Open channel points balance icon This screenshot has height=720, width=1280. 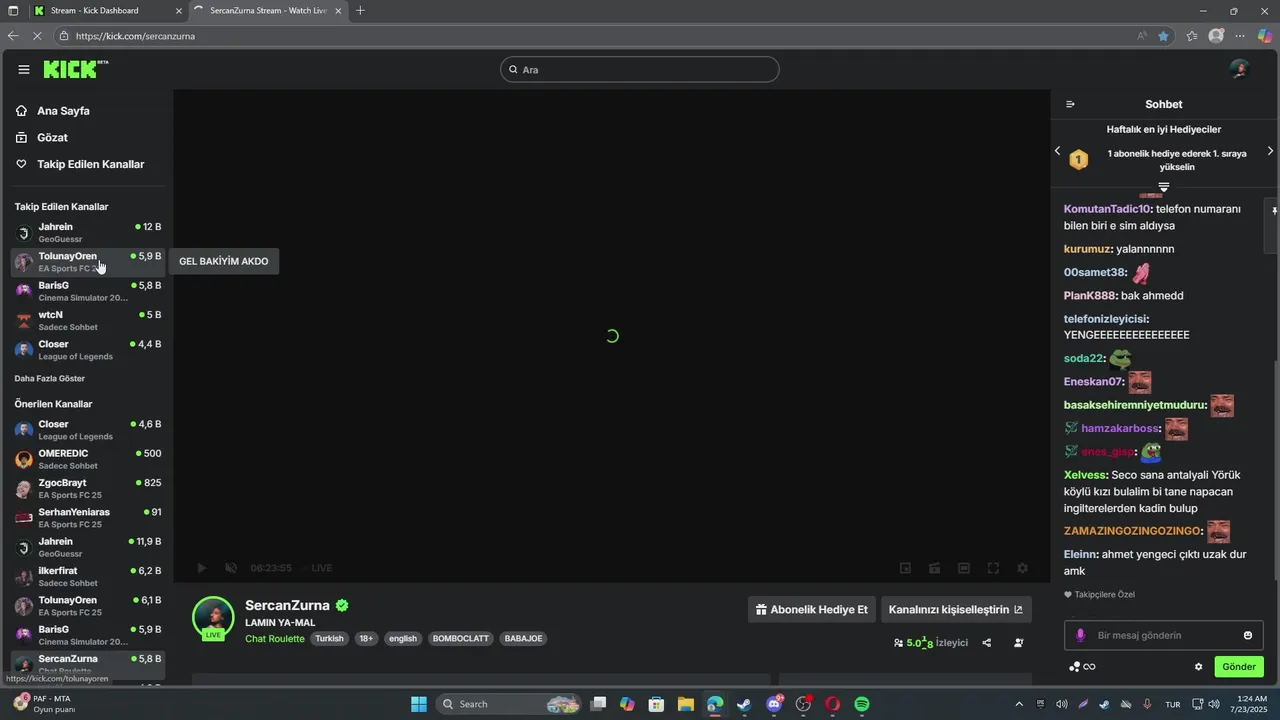tap(1081, 667)
